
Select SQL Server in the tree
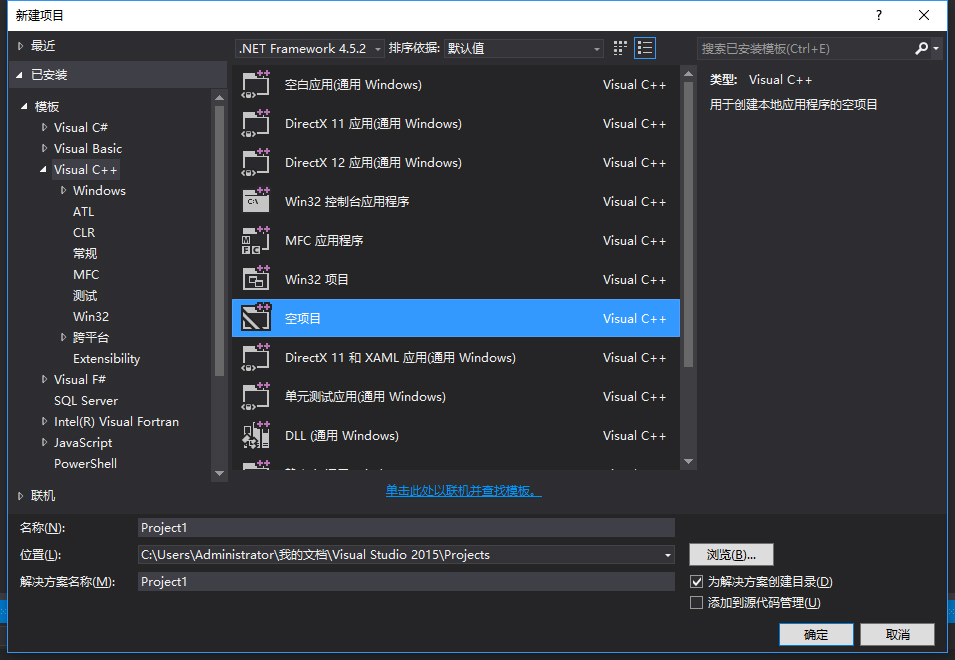tap(86, 401)
